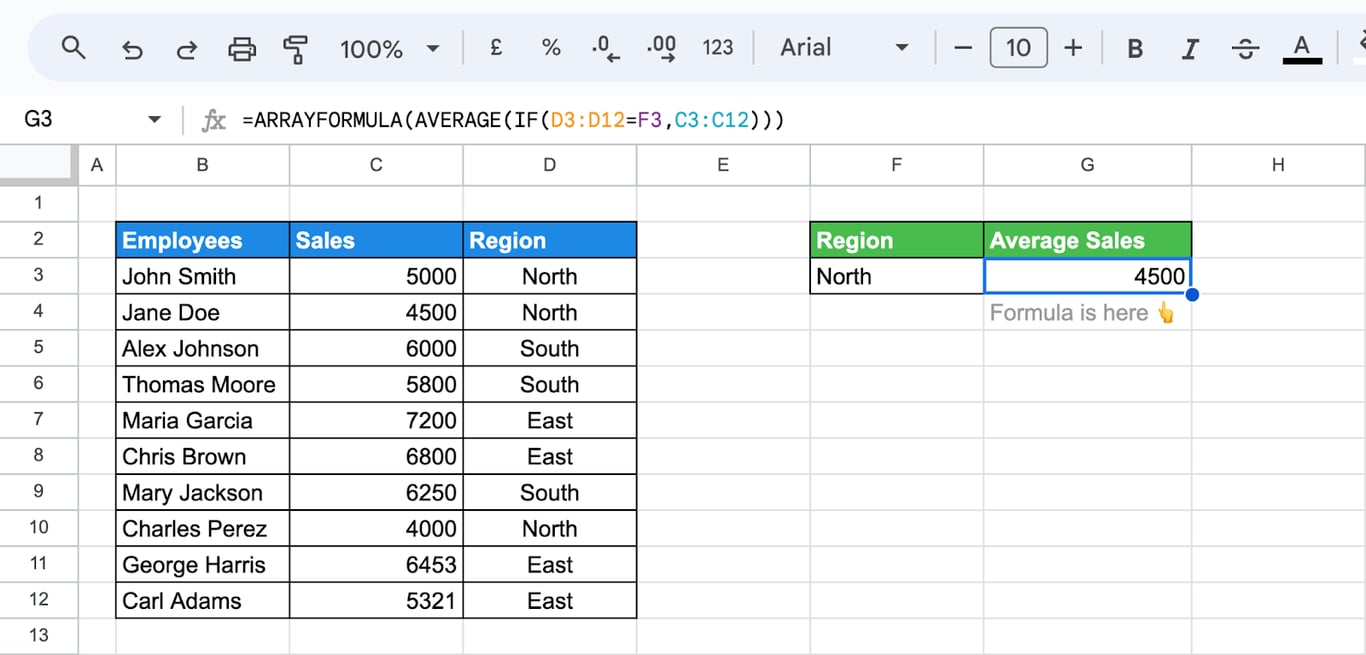Select column D header
Viewport: 1366px width, 655px height.
[x=550, y=165]
